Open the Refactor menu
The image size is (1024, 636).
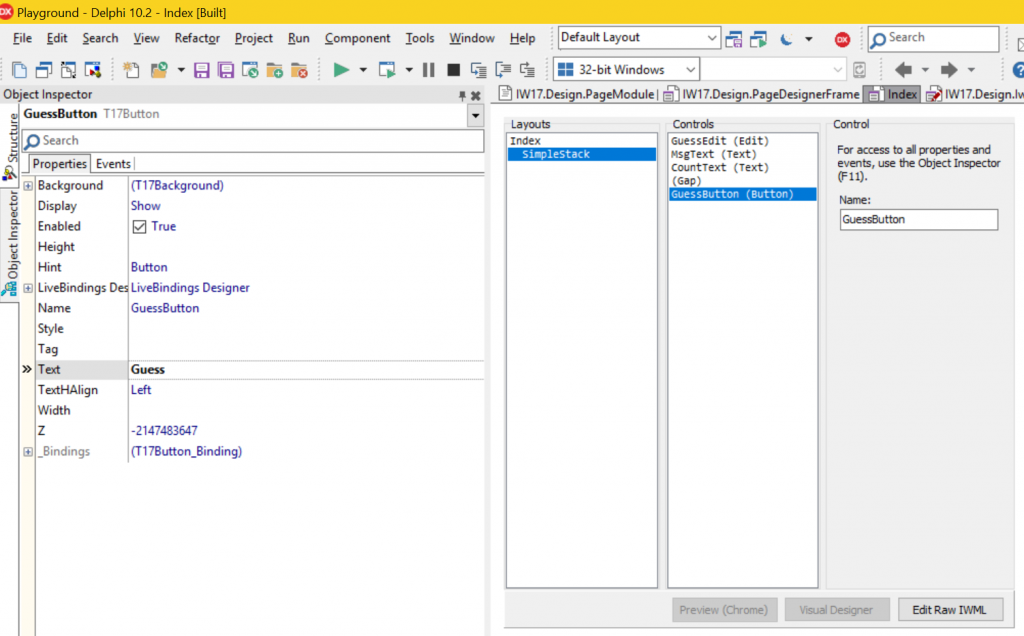196,38
